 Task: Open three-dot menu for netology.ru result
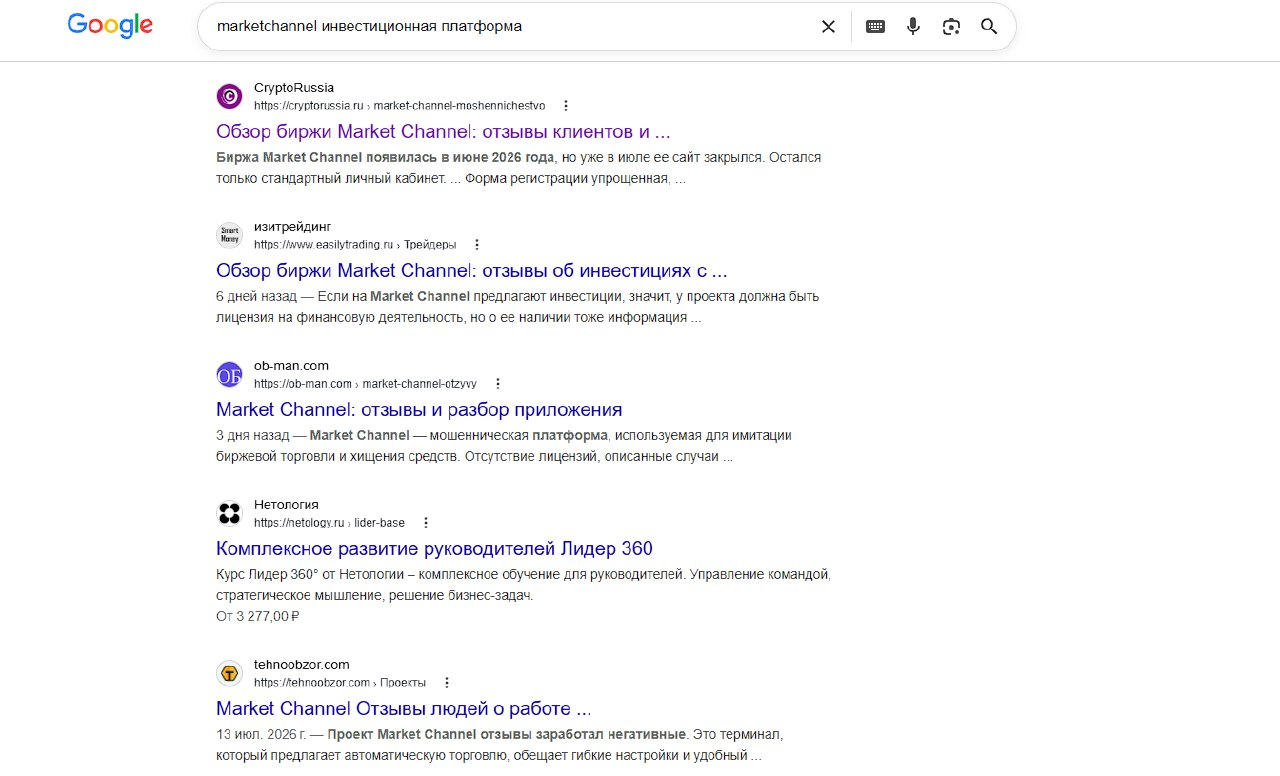pos(426,522)
